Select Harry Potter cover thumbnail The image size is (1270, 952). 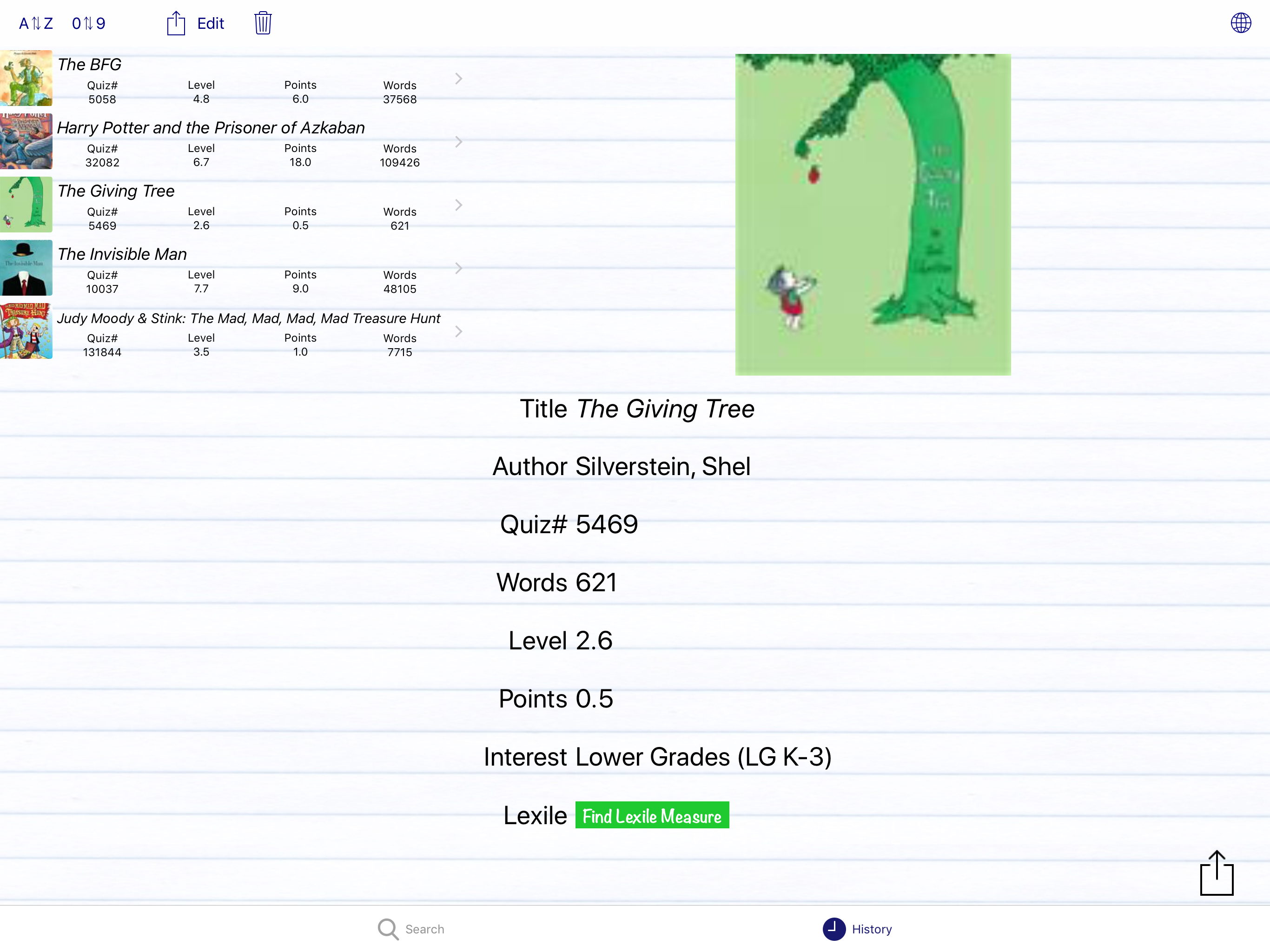[26, 141]
